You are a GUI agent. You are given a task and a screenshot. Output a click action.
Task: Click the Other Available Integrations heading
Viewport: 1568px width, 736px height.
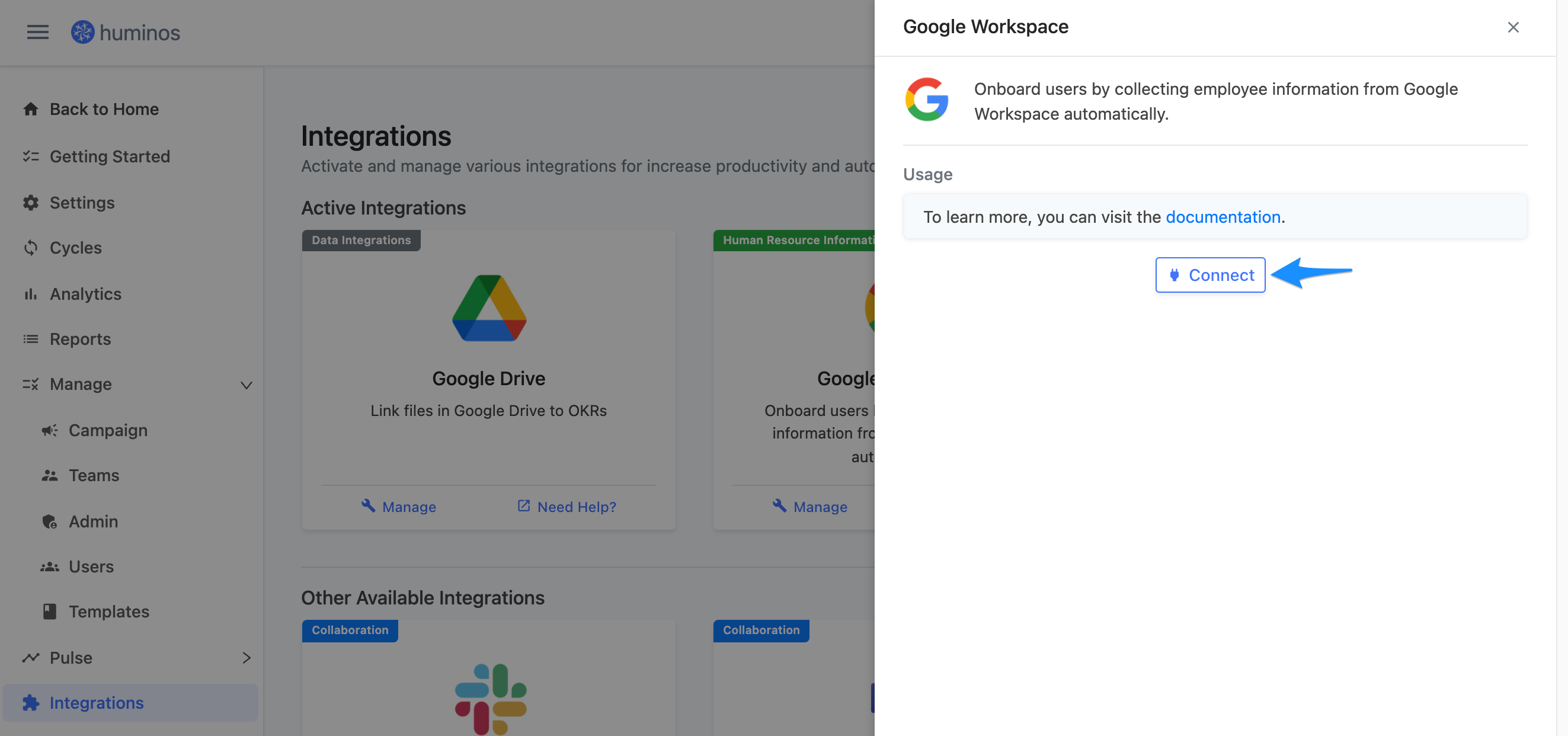tap(423, 597)
